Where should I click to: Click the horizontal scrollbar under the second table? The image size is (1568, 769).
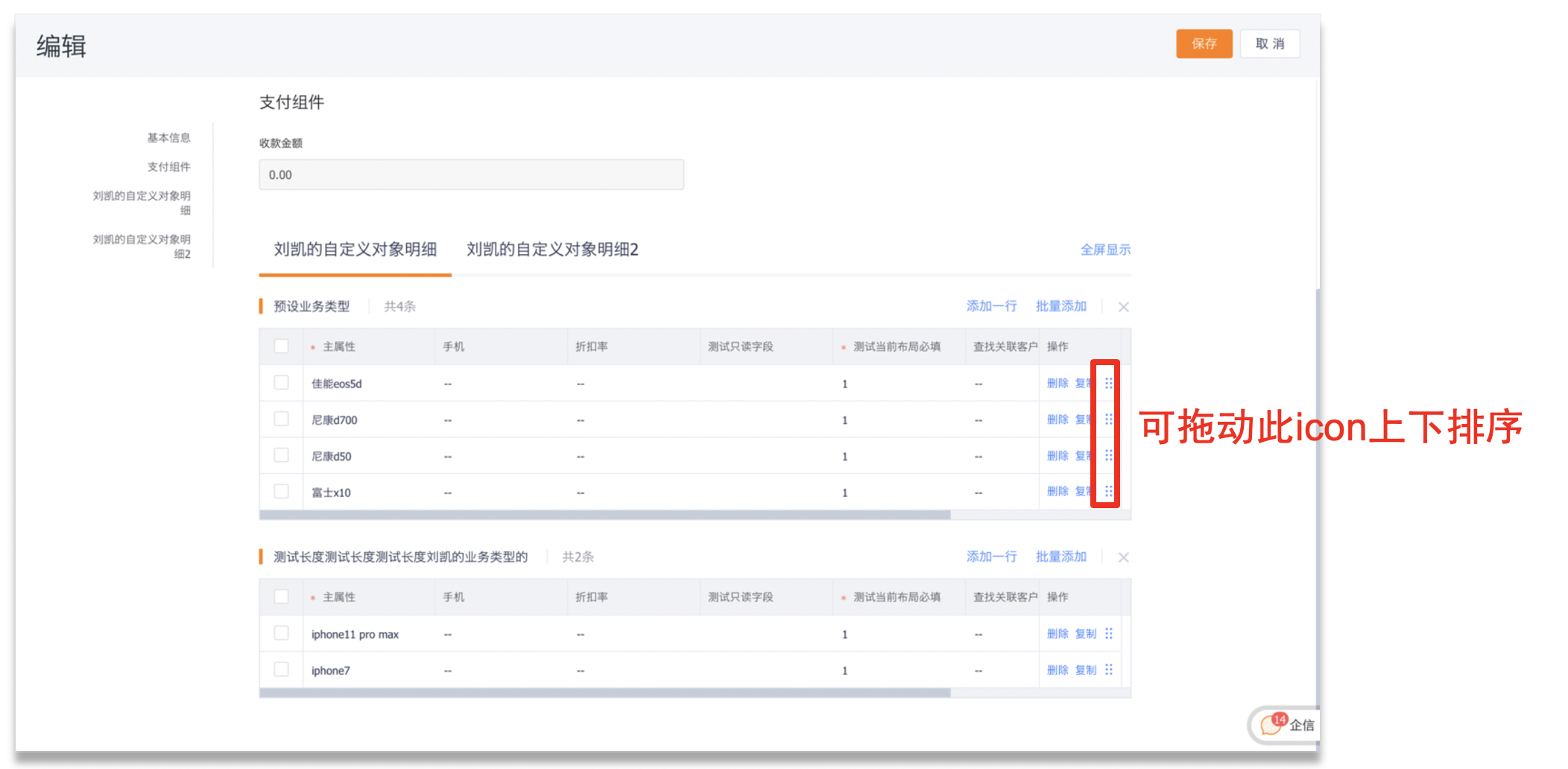(x=604, y=693)
